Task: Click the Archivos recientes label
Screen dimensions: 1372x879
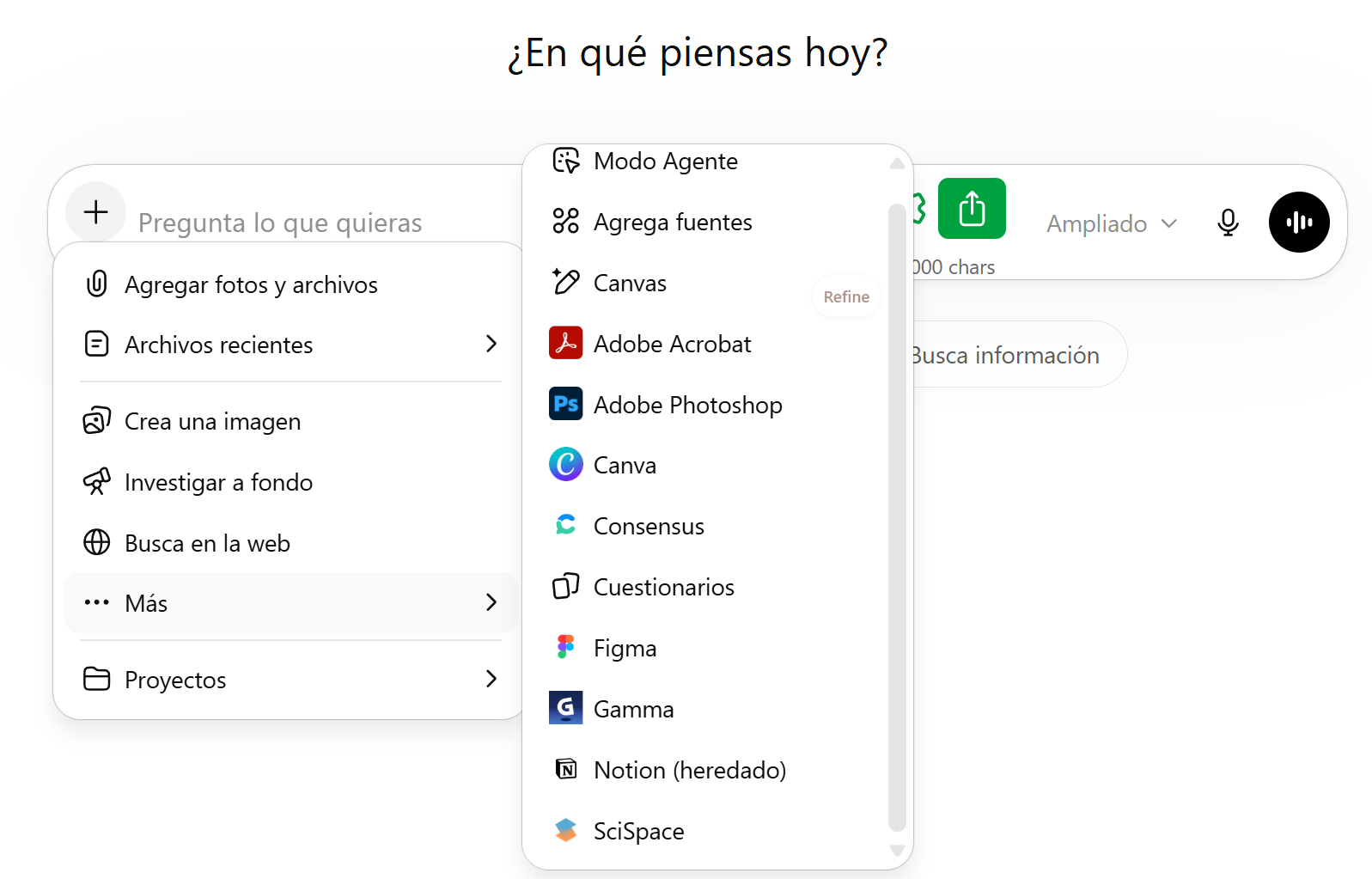Action: pos(219,345)
